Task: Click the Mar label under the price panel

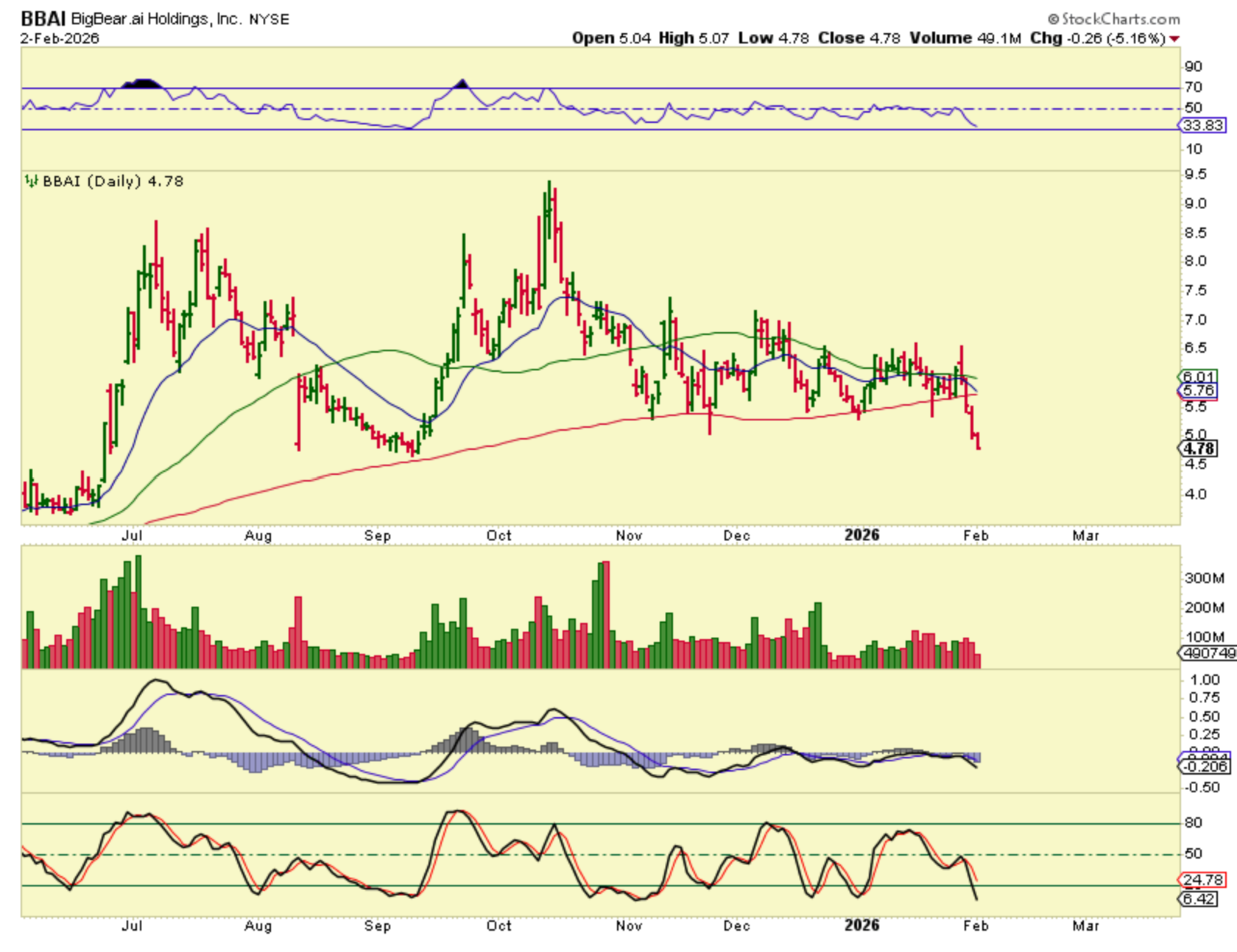Action: [1086, 535]
